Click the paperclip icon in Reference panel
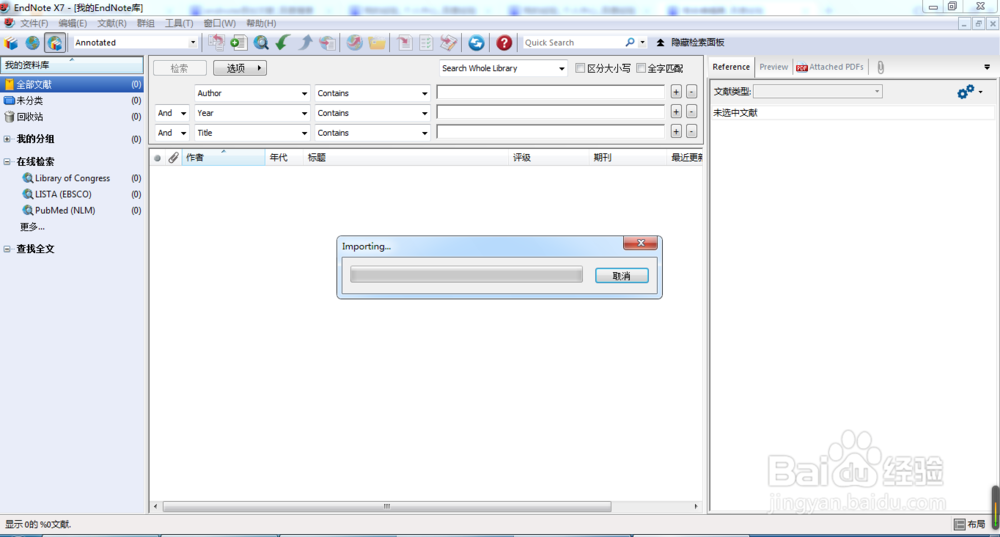Viewport: 1000px width, 537px height. (881, 67)
